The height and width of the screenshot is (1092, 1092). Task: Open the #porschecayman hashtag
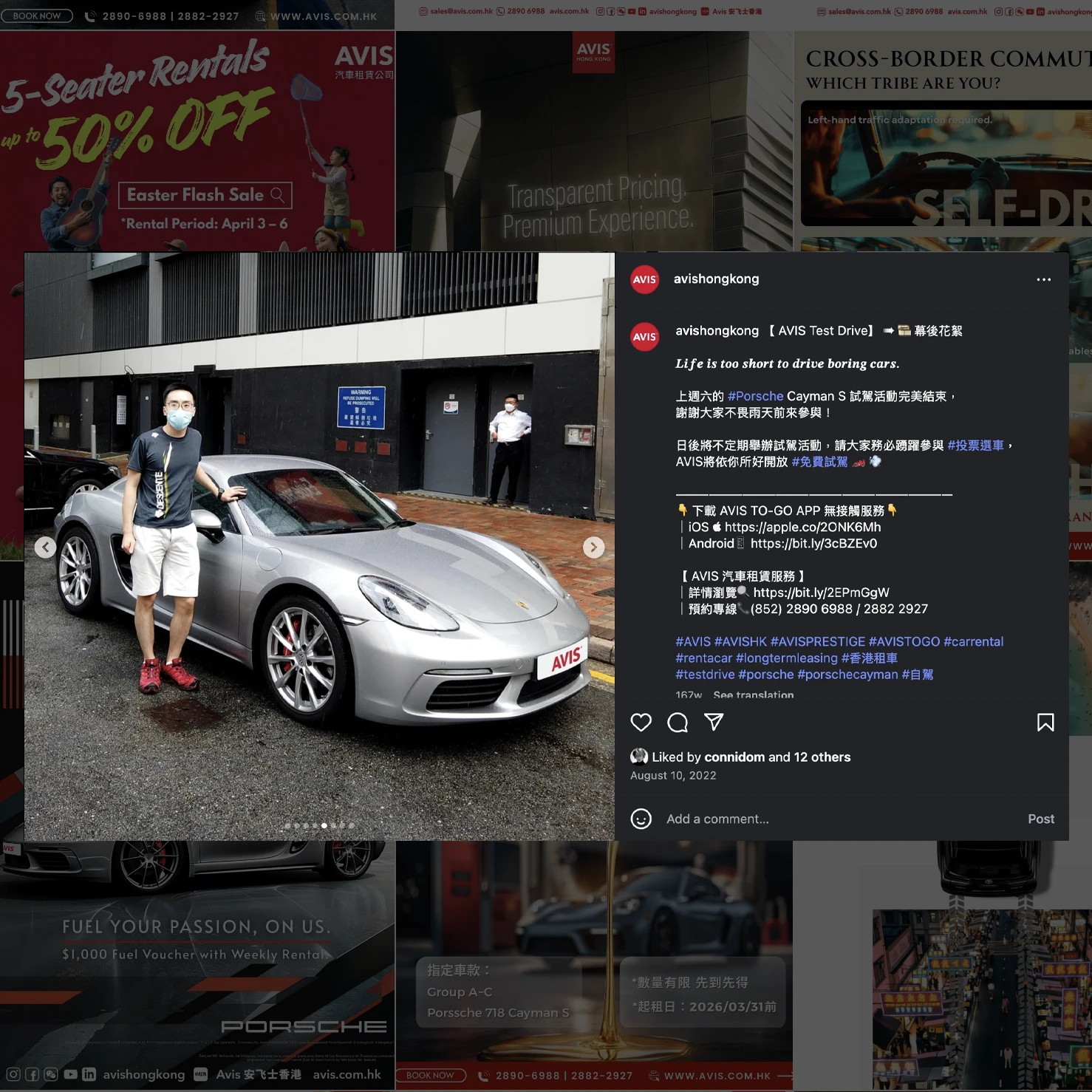tap(847, 674)
